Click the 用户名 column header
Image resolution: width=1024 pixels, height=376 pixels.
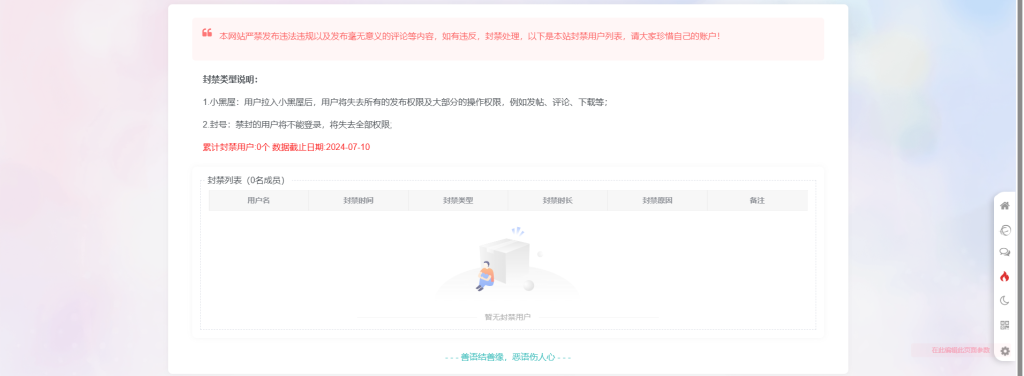(259, 200)
